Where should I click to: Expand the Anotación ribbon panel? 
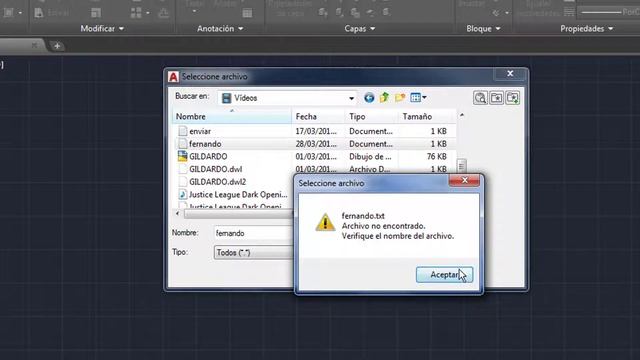pos(220,29)
